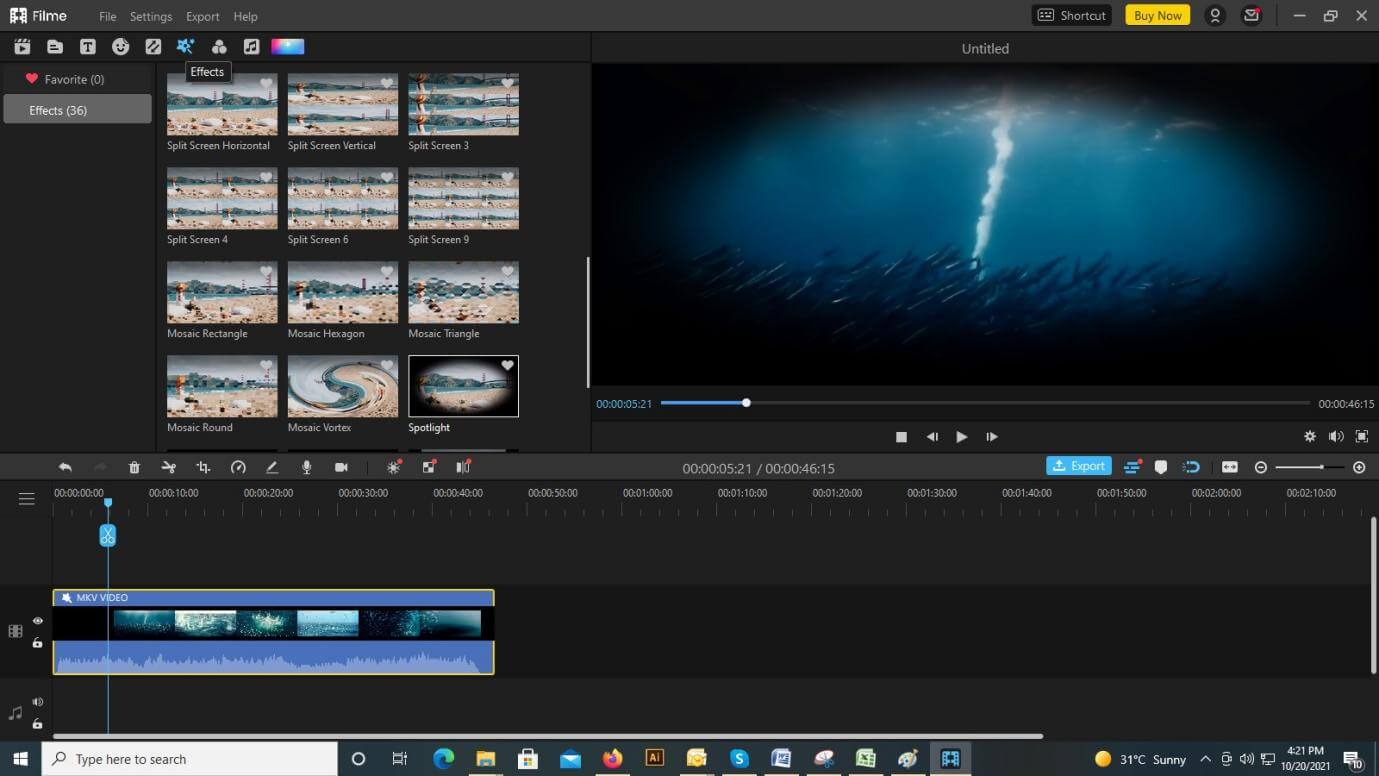Open the Stickers smiley face icon
The height and width of the screenshot is (776, 1379).
pyautogui.click(x=120, y=46)
